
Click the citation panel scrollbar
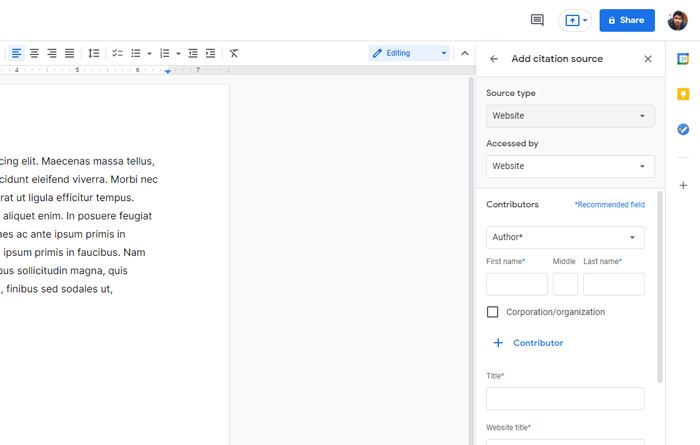[660, 287]
